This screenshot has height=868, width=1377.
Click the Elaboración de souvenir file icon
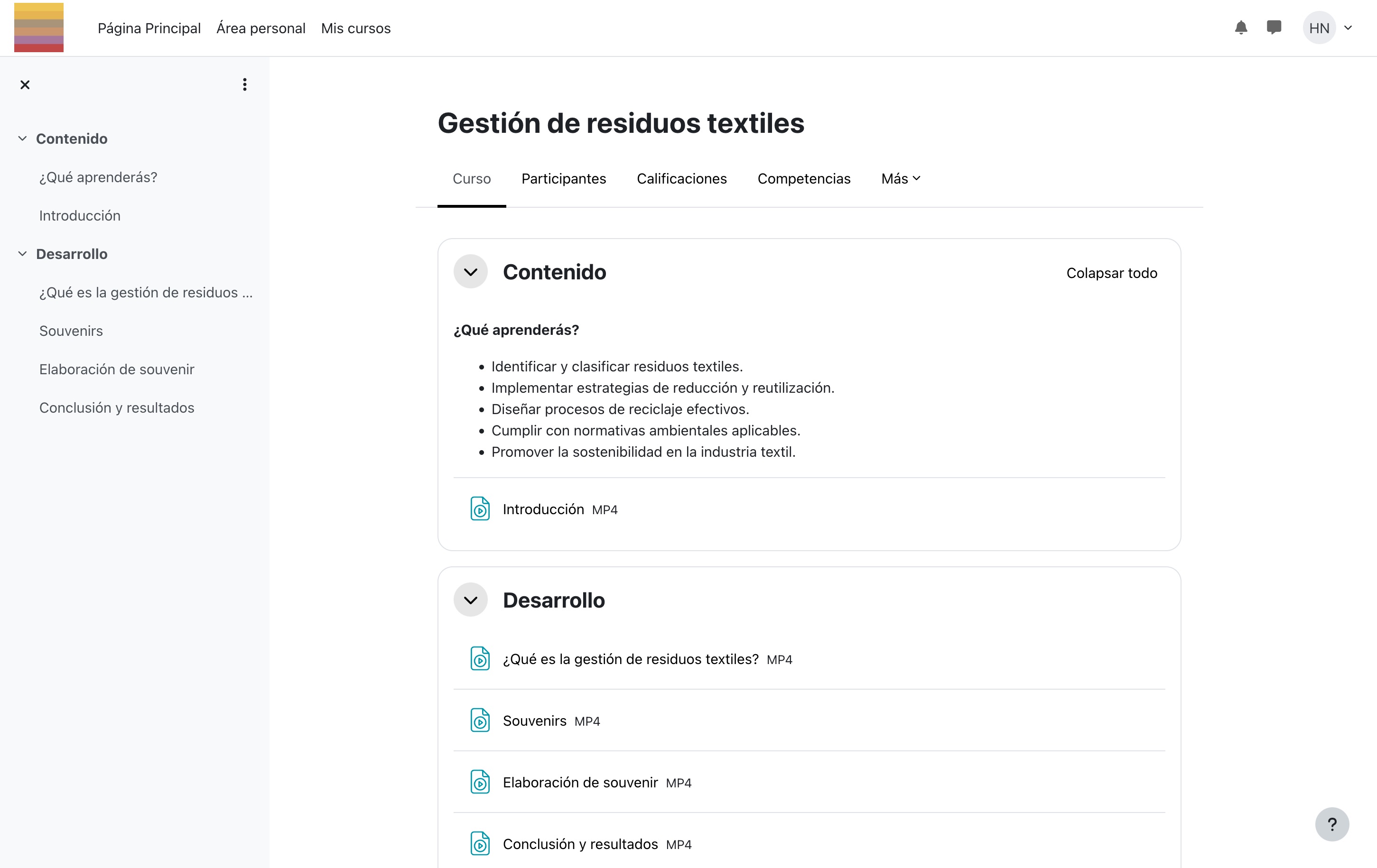[480, 782]
